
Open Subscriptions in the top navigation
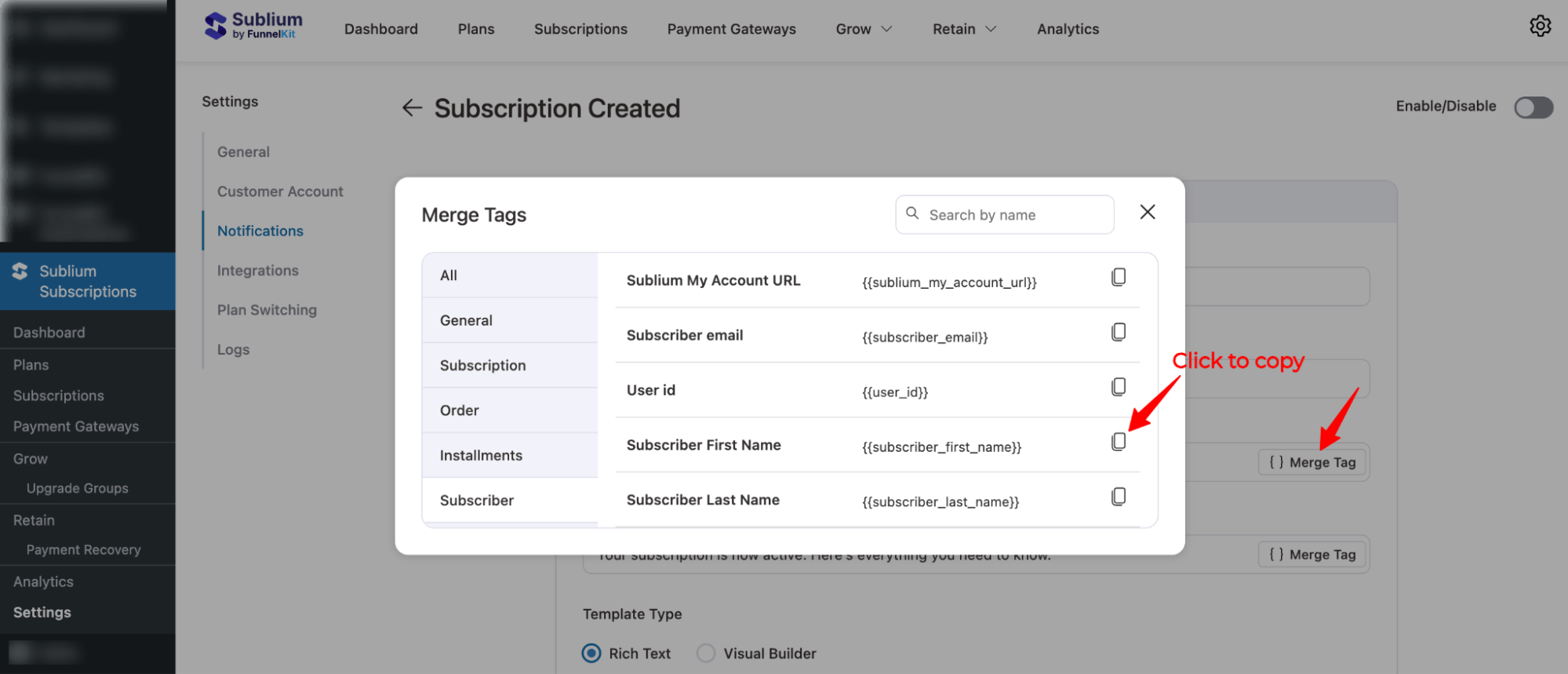tap(581, 29)
